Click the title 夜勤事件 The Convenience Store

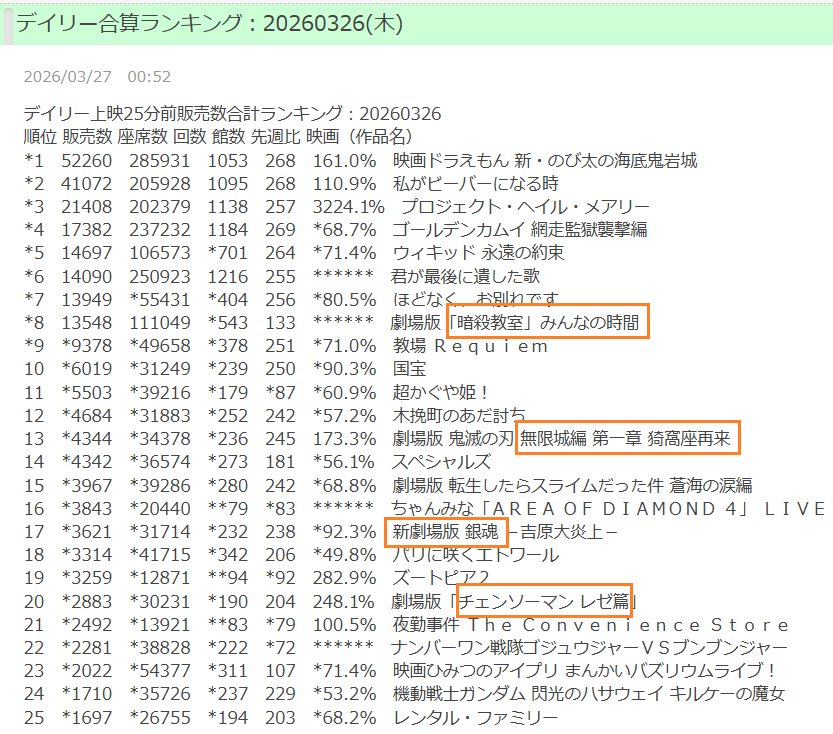pos(590,624)
